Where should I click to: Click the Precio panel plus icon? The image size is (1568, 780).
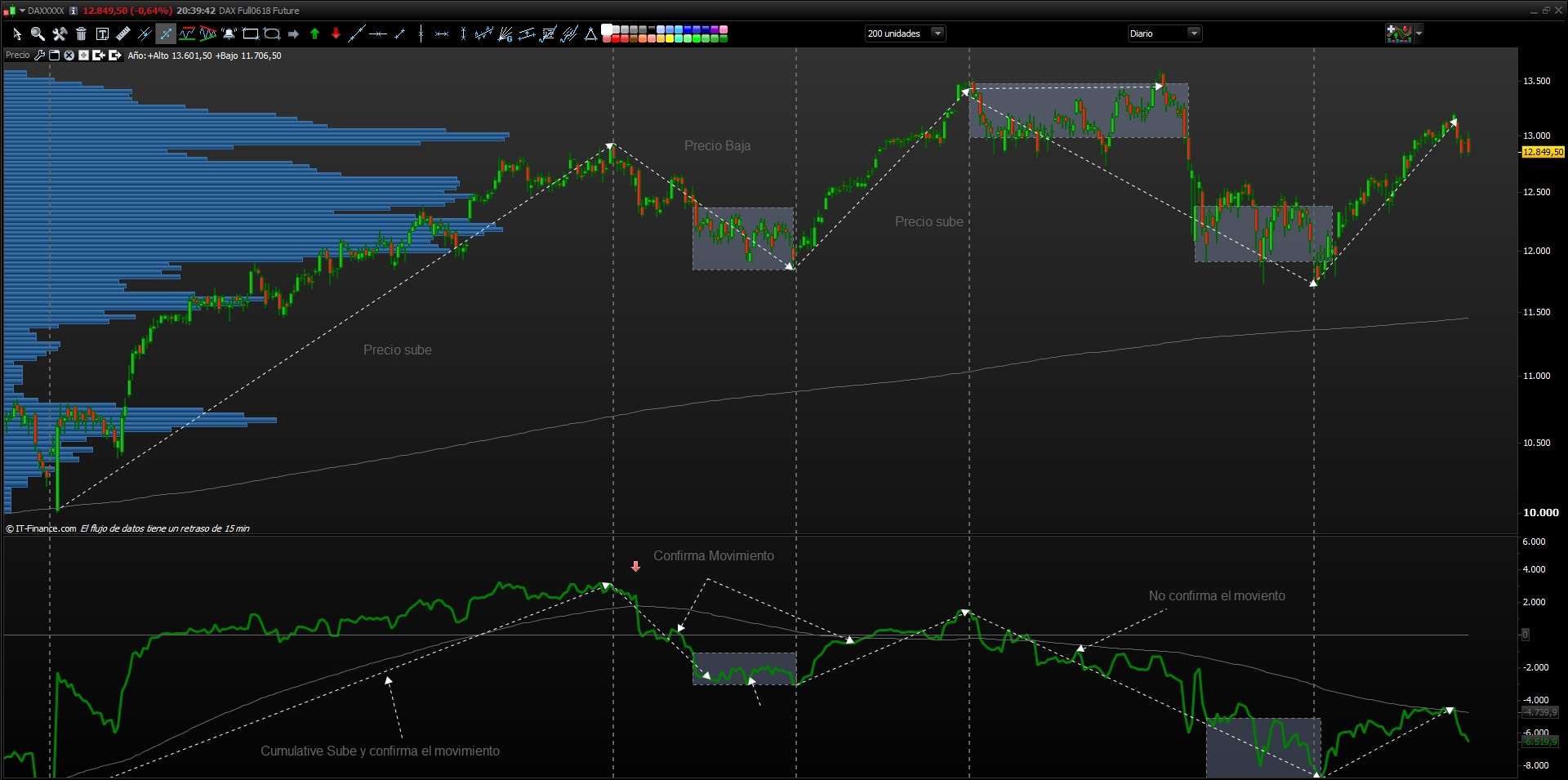pyautogui.click(x=83, y=56)
